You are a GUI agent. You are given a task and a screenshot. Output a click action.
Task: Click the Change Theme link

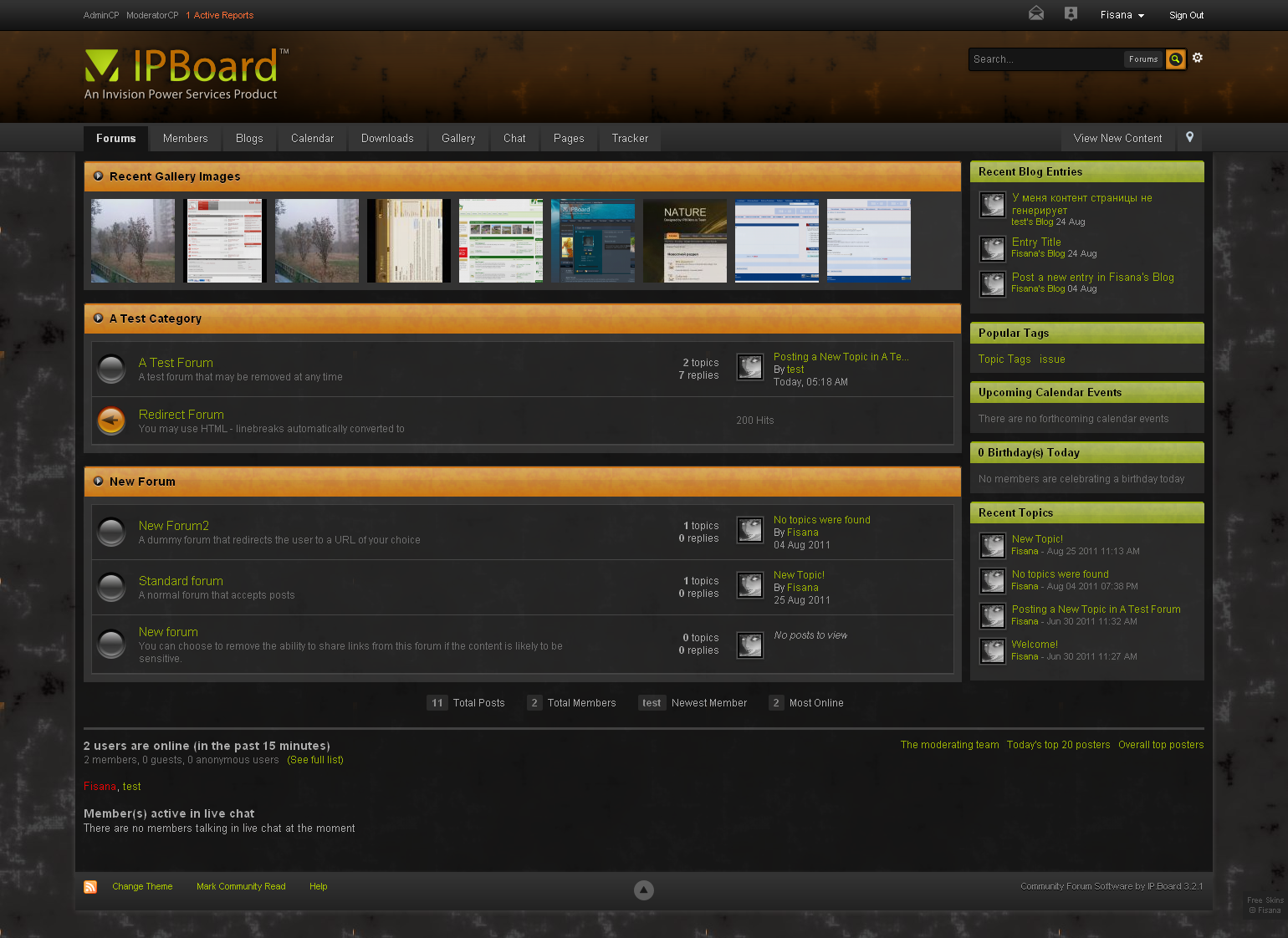pyautogui.click(x=142, y=887)
